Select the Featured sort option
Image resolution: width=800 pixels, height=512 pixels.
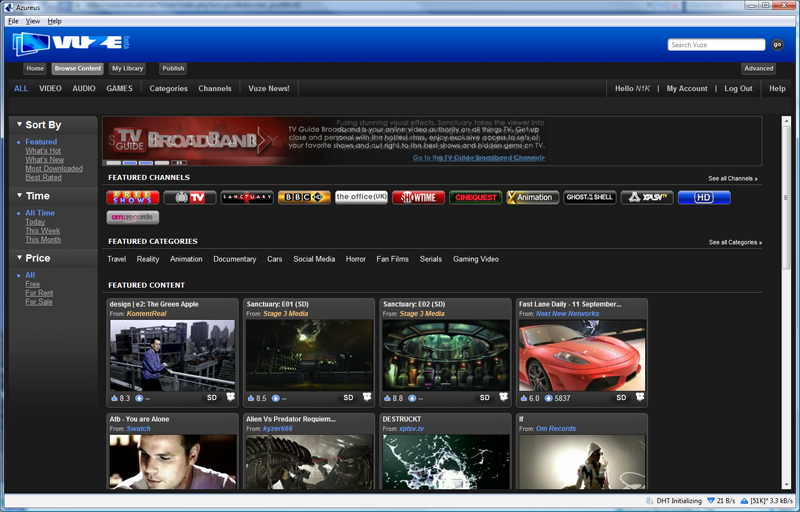41,142
